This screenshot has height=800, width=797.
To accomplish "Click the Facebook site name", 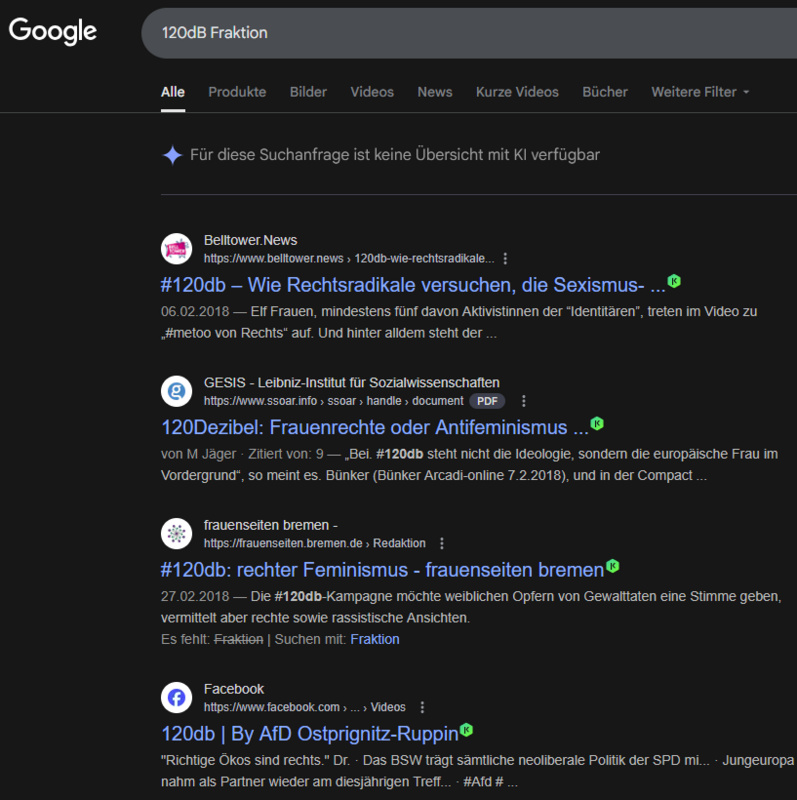I will (x=234, y=689).
